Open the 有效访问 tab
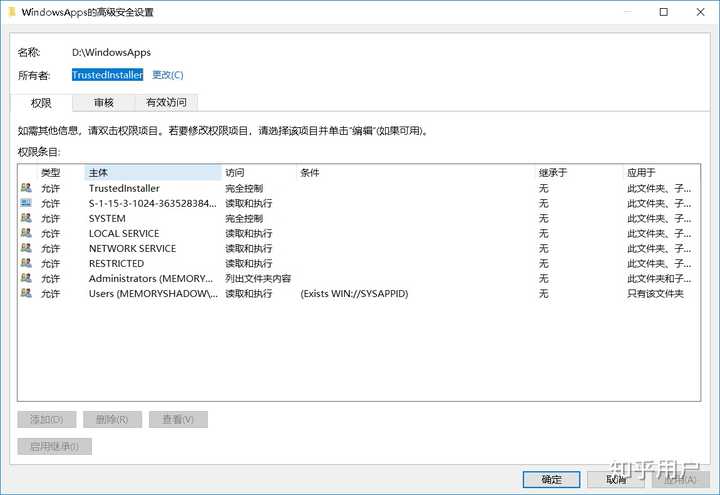The image size is (720, 495). point(166,102)
